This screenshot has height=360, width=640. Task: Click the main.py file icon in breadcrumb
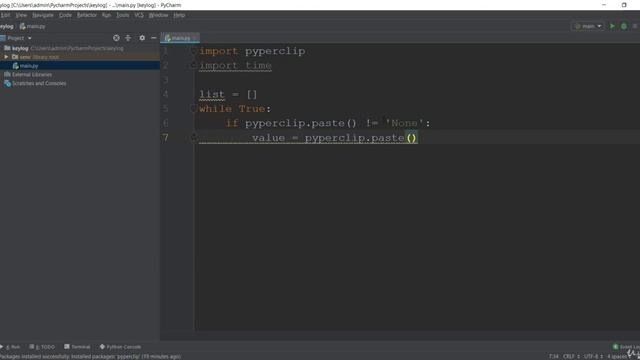[x=22, y=27]
